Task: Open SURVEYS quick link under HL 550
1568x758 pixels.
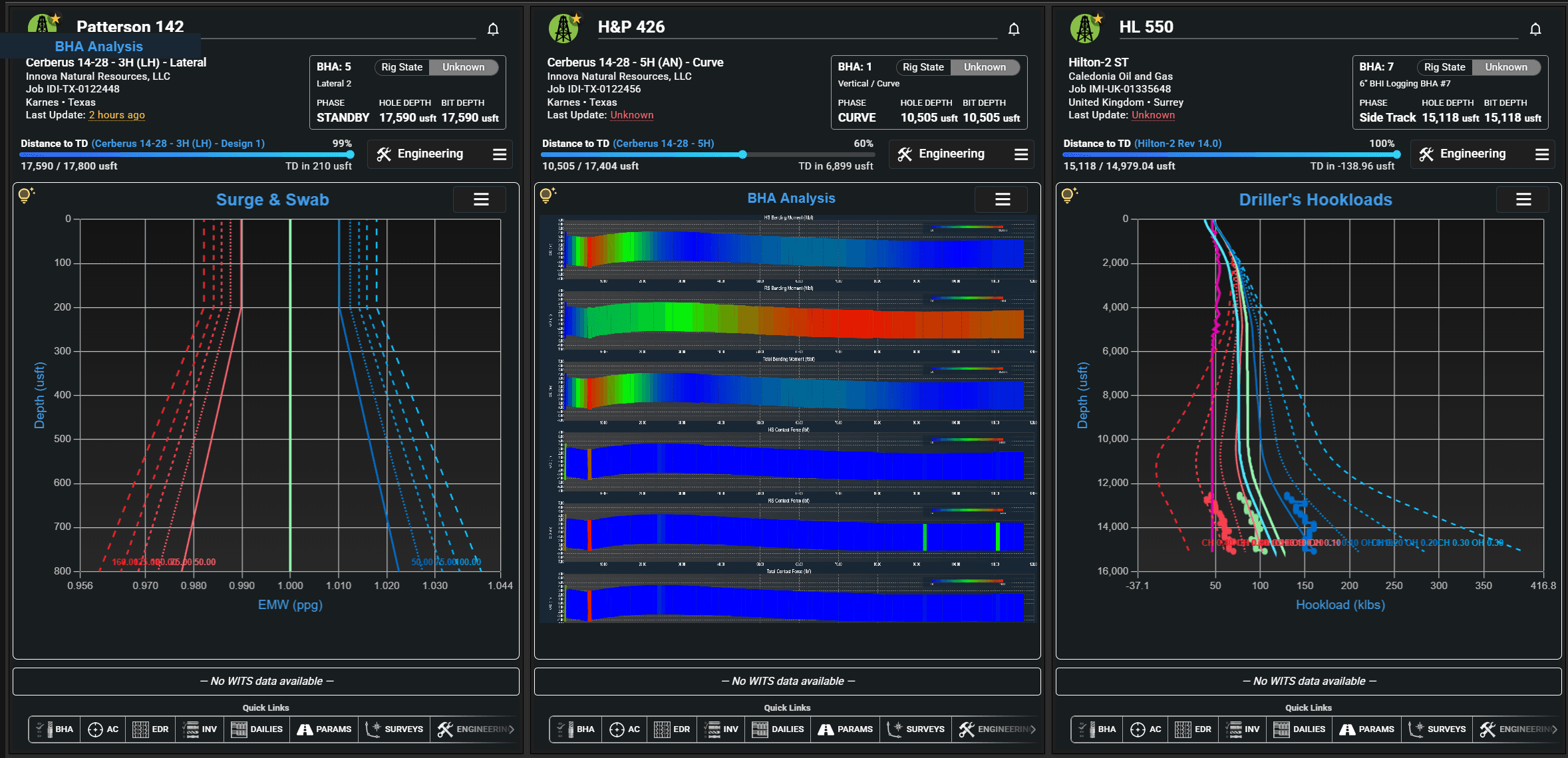Action: tap(1438, 729)
